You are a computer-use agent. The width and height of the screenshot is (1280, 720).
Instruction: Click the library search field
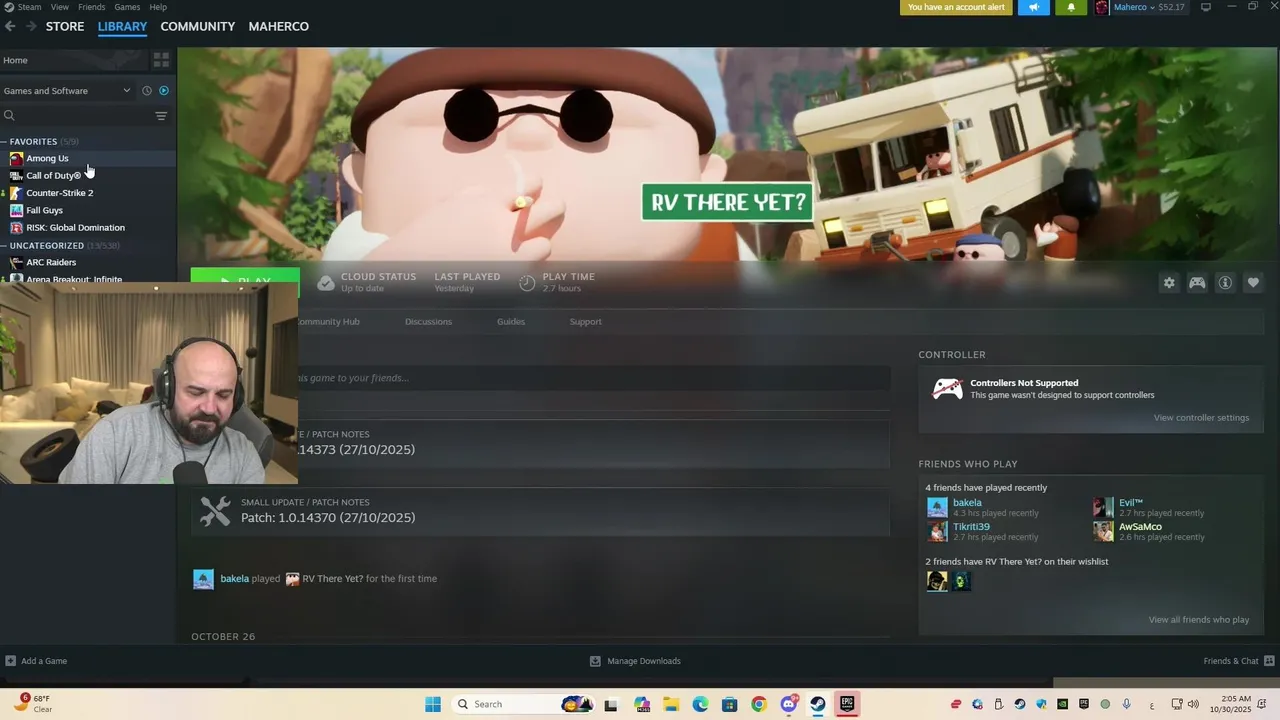76,116
